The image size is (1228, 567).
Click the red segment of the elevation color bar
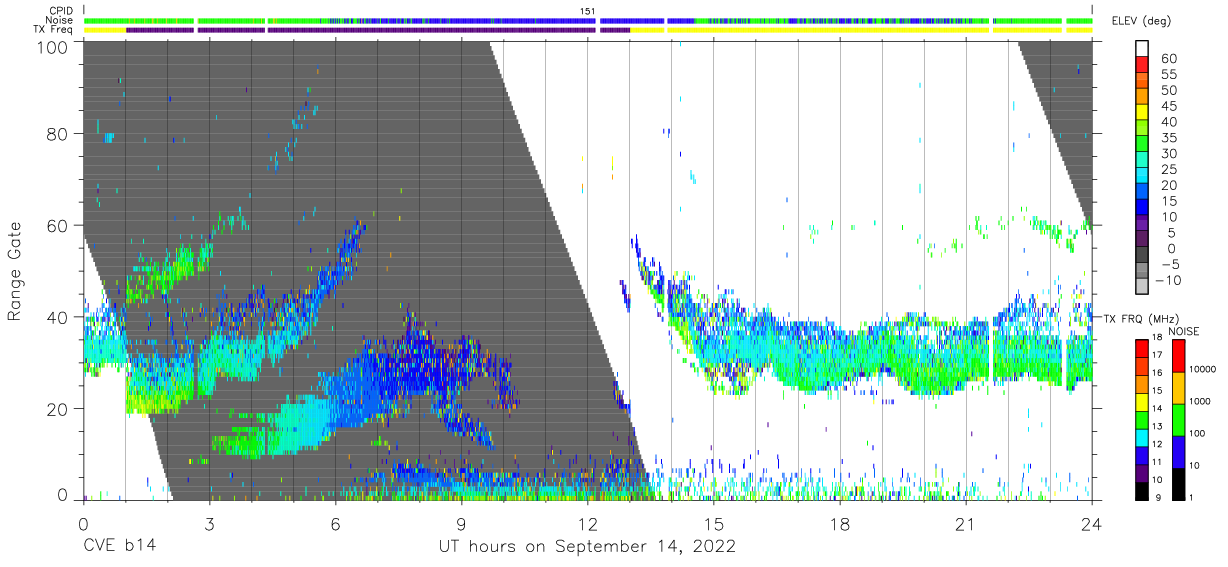click(x=1142, y=66)
